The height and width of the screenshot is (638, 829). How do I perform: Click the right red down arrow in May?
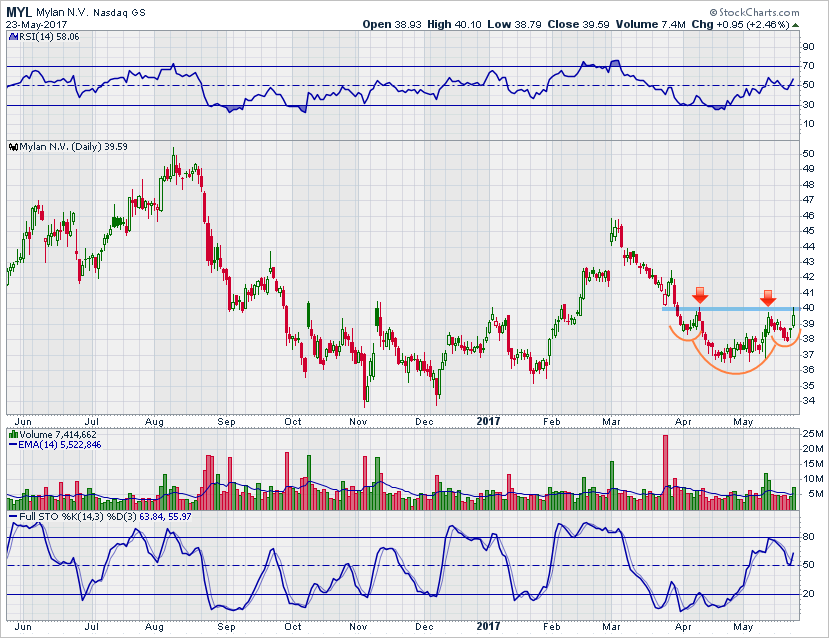(x=767, y=297)
